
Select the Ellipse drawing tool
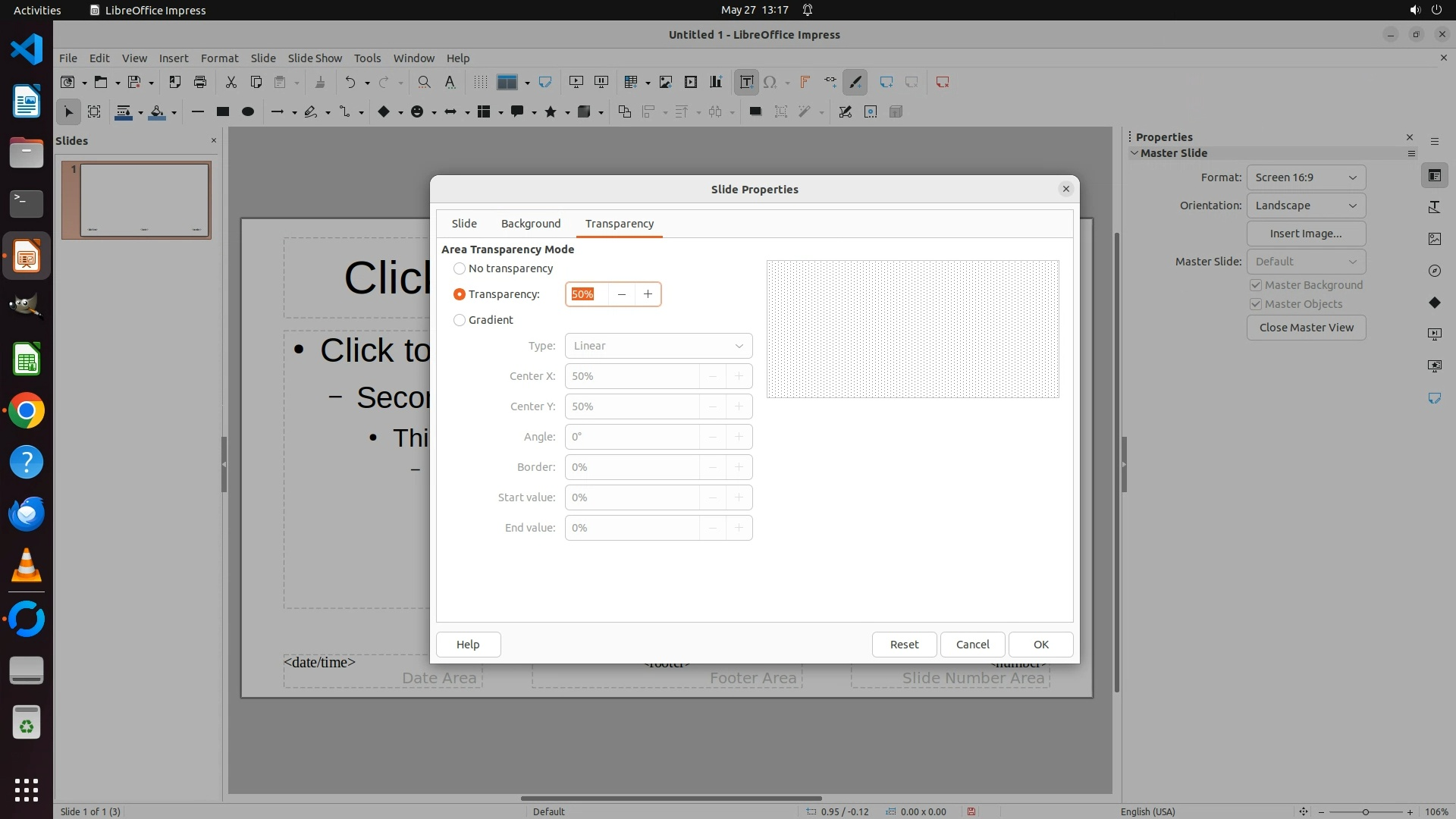pos(247,111)
